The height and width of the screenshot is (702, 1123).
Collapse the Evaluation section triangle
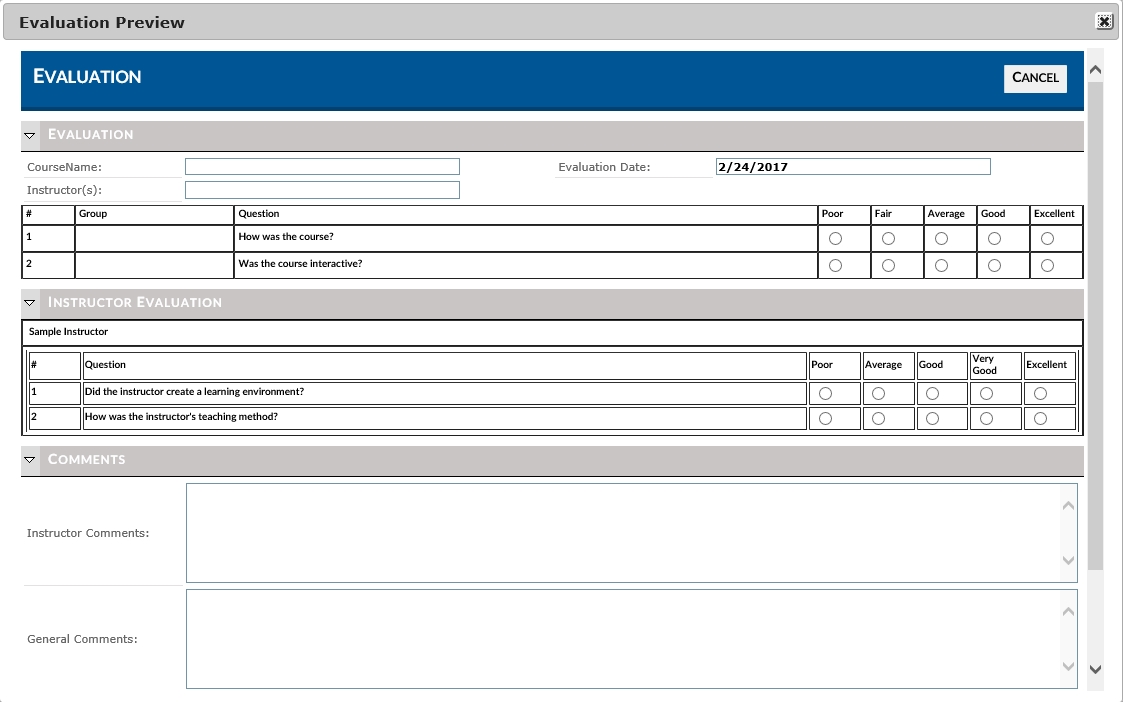[x=30, y=135]
